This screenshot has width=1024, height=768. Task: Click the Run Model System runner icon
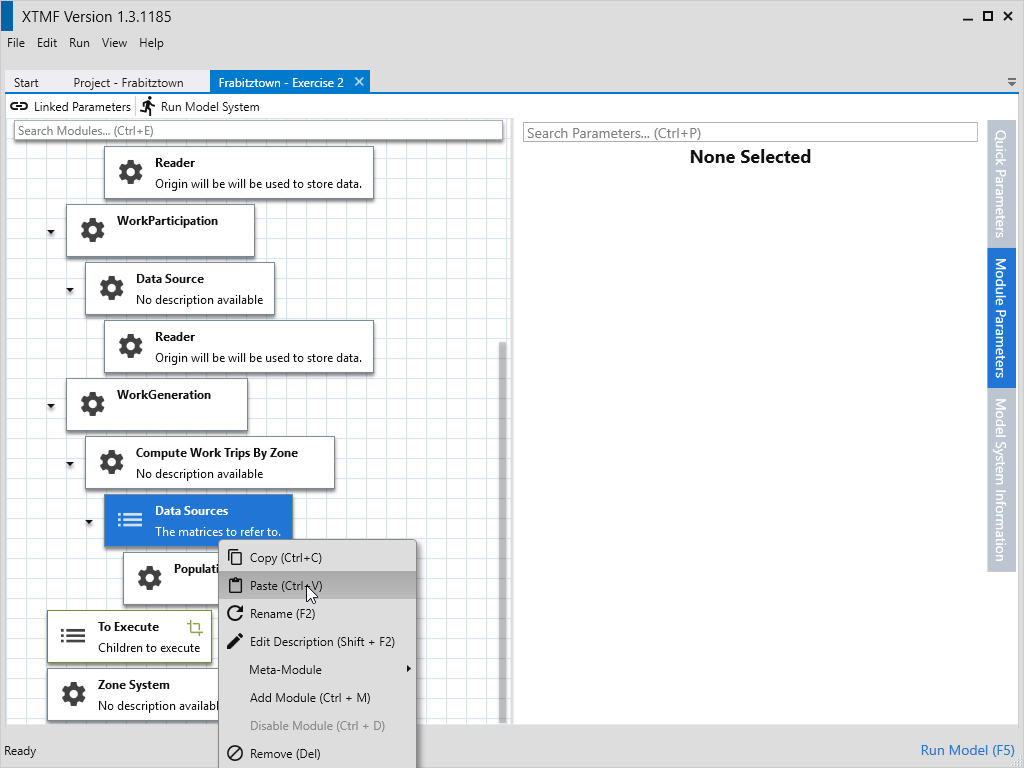pyautogui.click(x=148, y=106)
